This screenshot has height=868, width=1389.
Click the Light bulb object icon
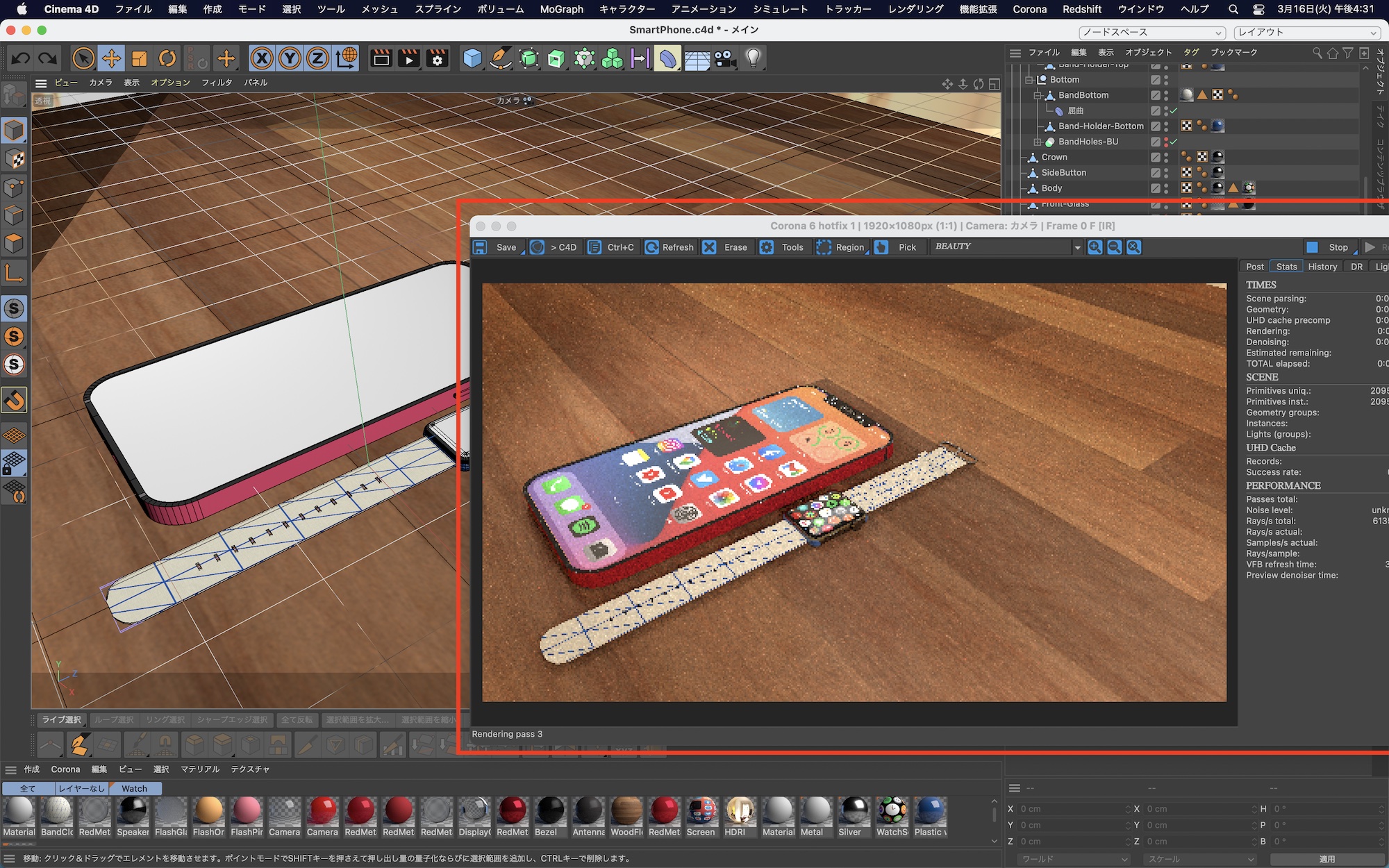753,59
